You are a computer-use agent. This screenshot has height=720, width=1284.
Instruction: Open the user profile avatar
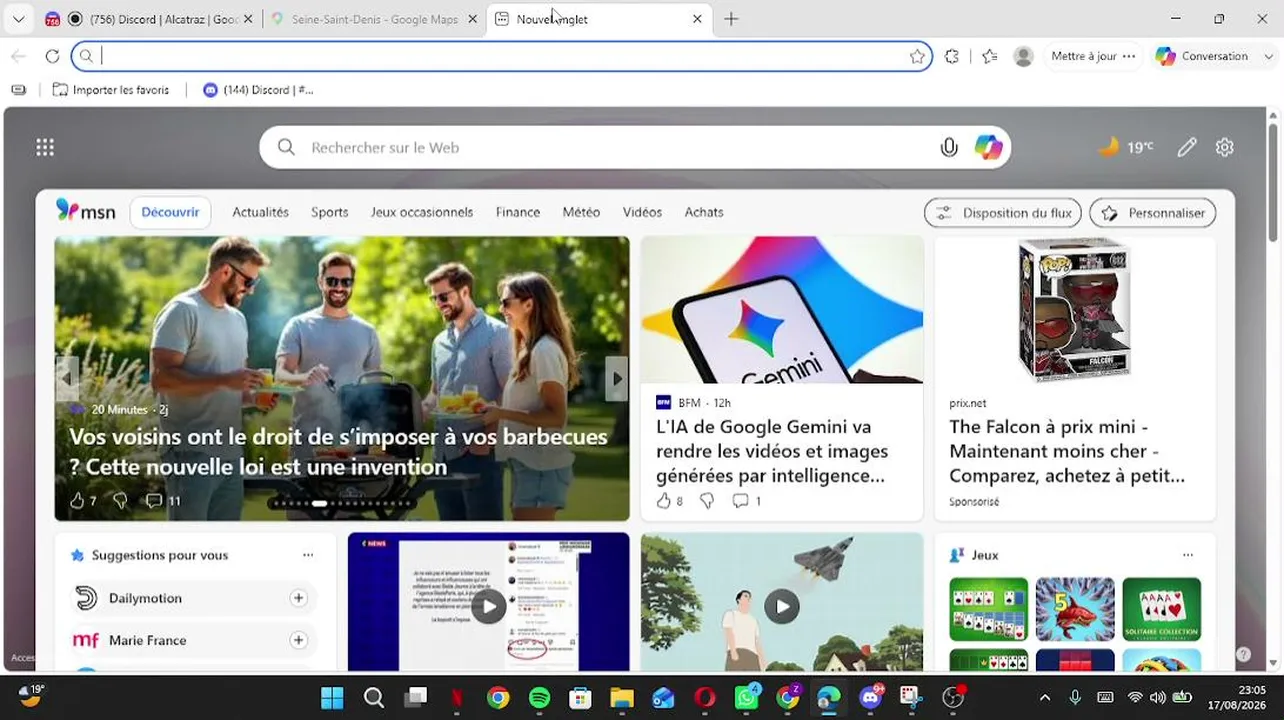[1023, 56]
